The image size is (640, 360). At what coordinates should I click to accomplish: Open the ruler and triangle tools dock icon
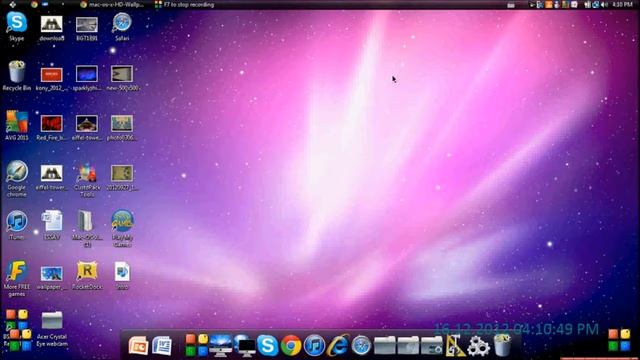coord(455,346)
